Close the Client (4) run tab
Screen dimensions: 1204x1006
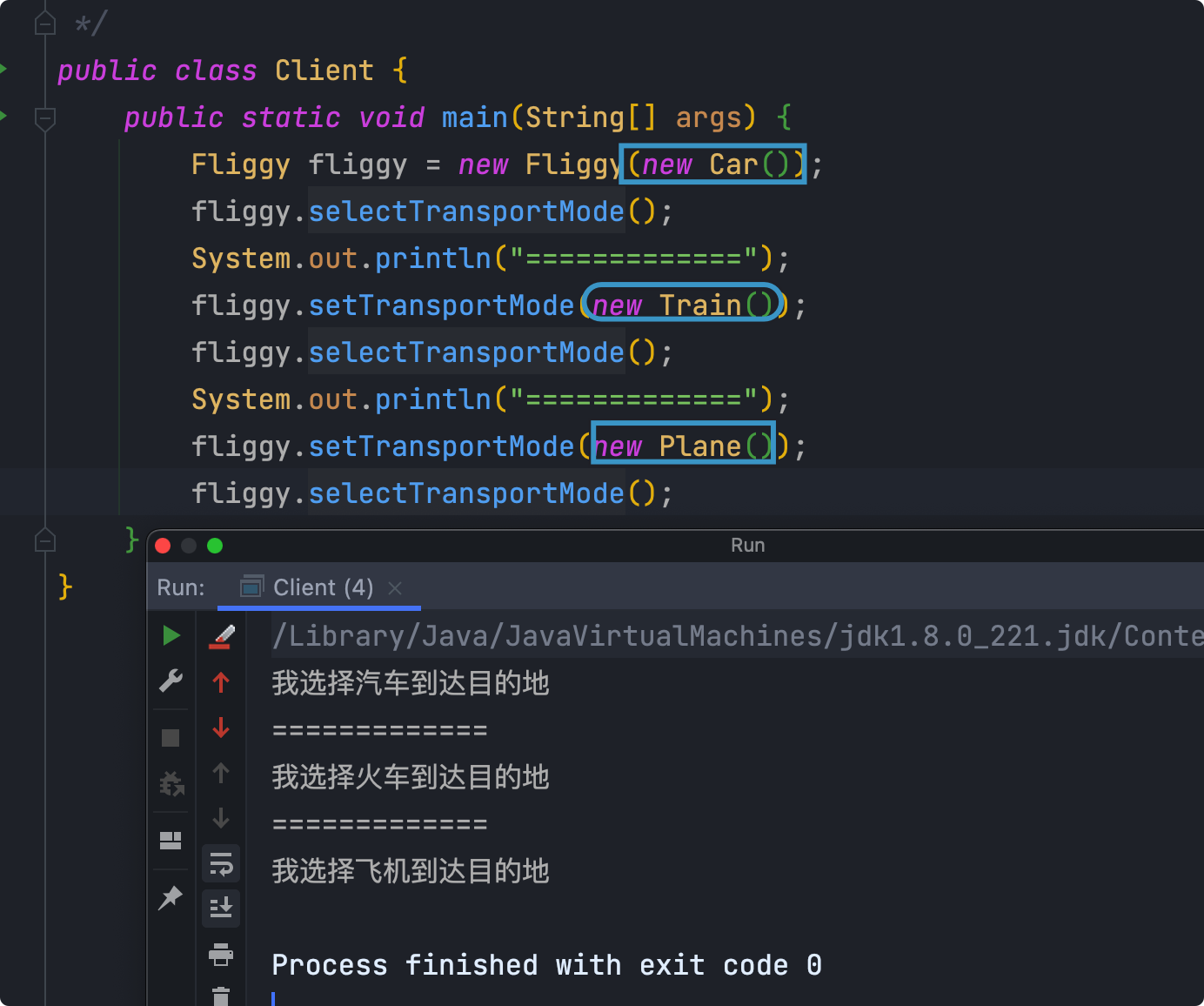(x=395, y=588)
